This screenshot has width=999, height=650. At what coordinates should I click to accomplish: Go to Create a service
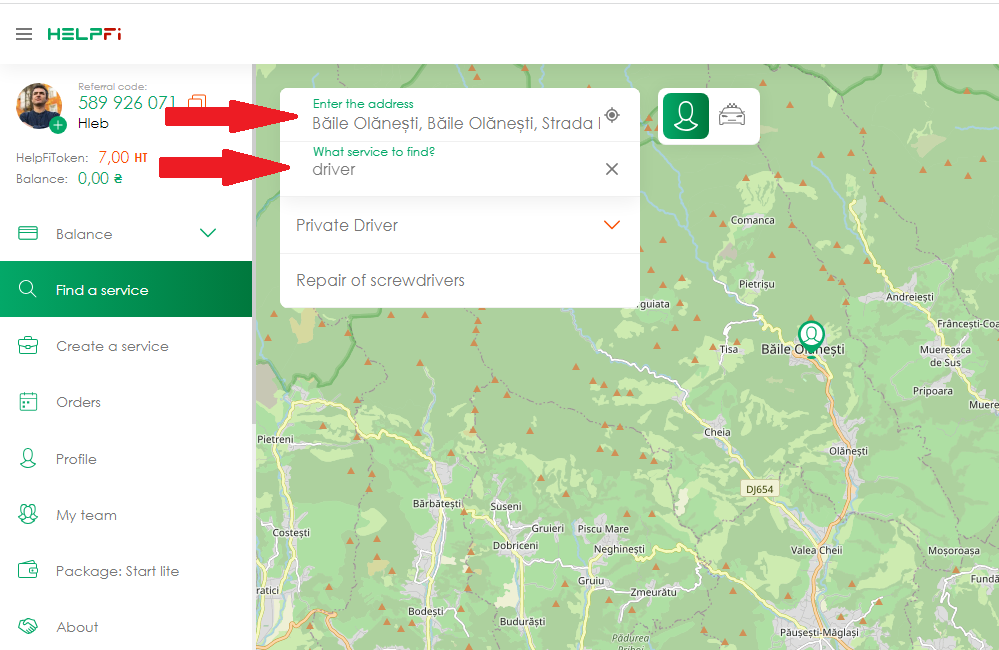[x=112, y=346]
